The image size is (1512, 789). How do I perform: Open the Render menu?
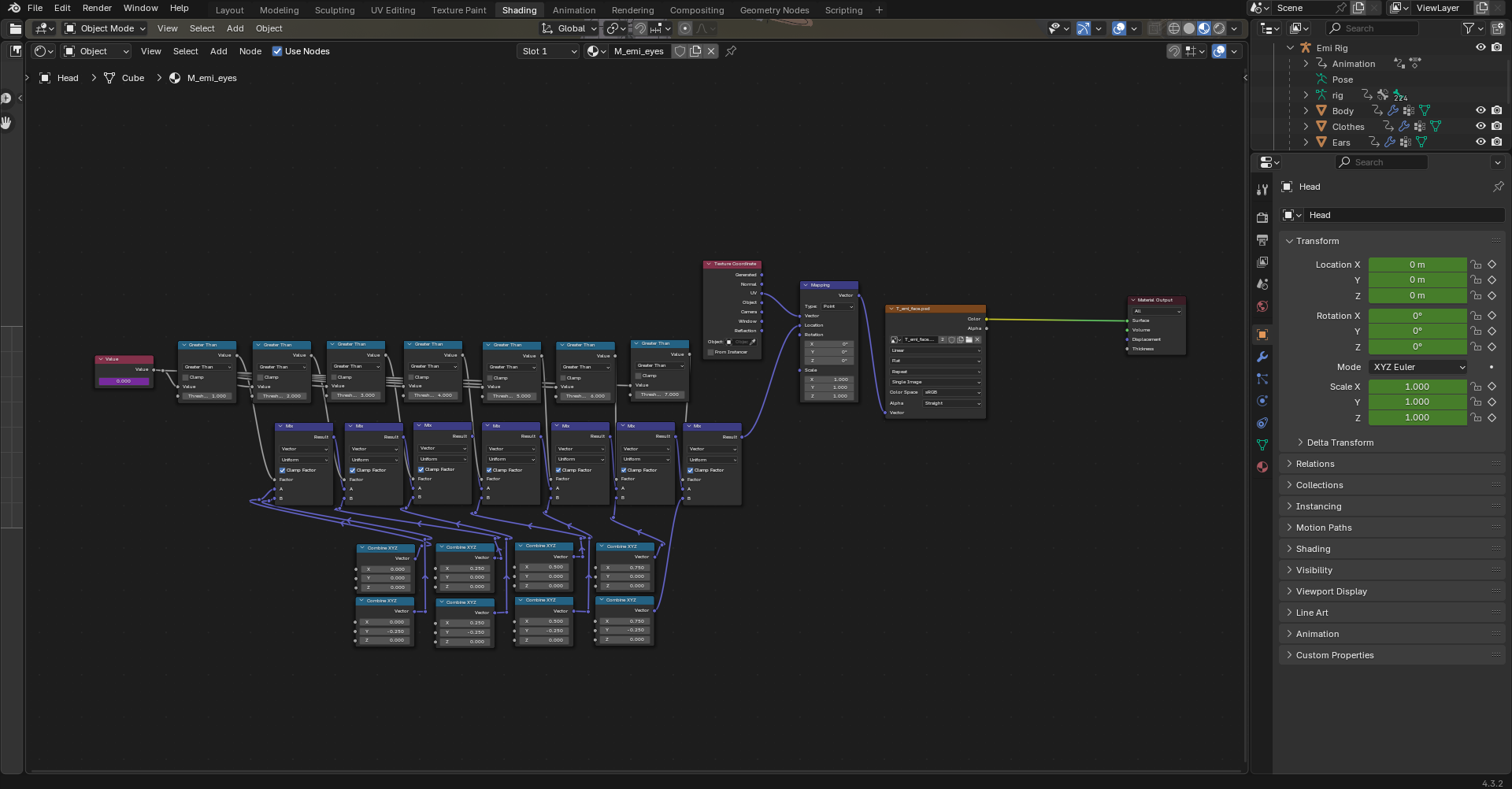point(97,8)
